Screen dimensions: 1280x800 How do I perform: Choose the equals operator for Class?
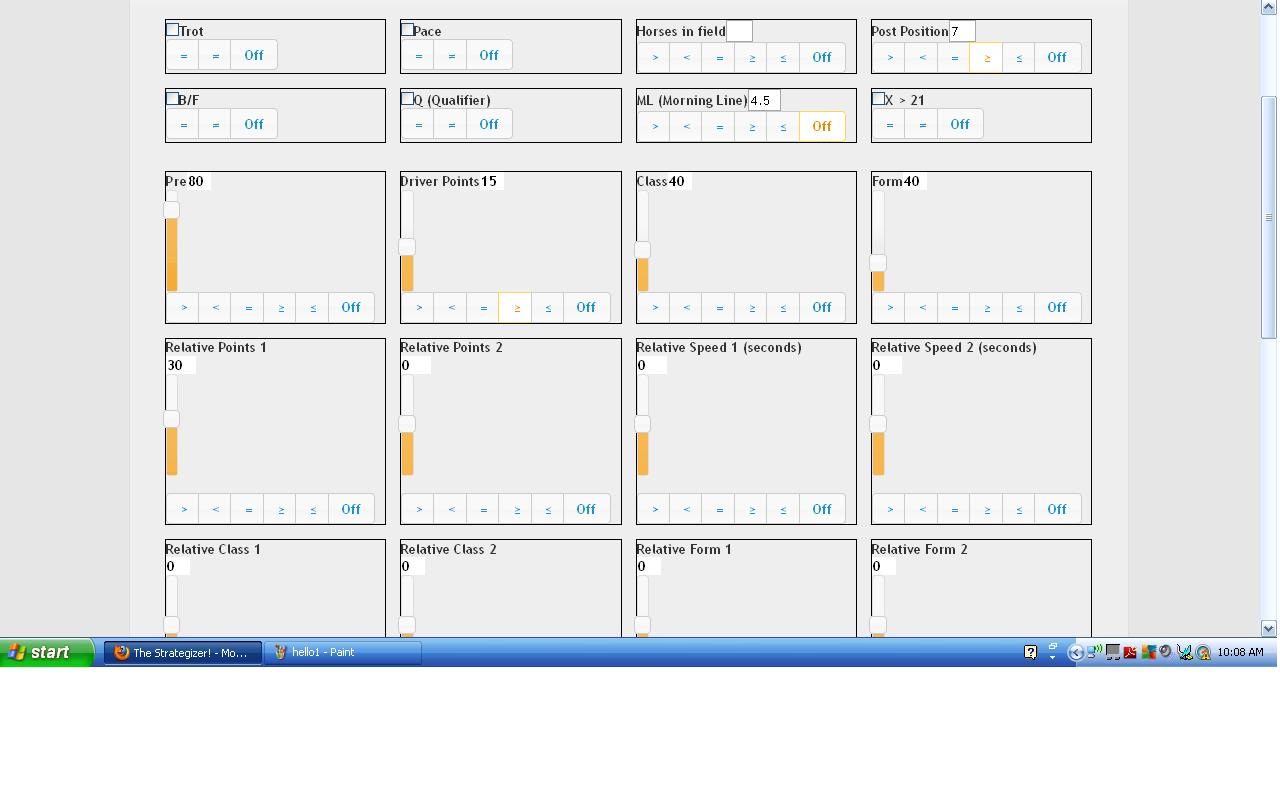(719, 307)
